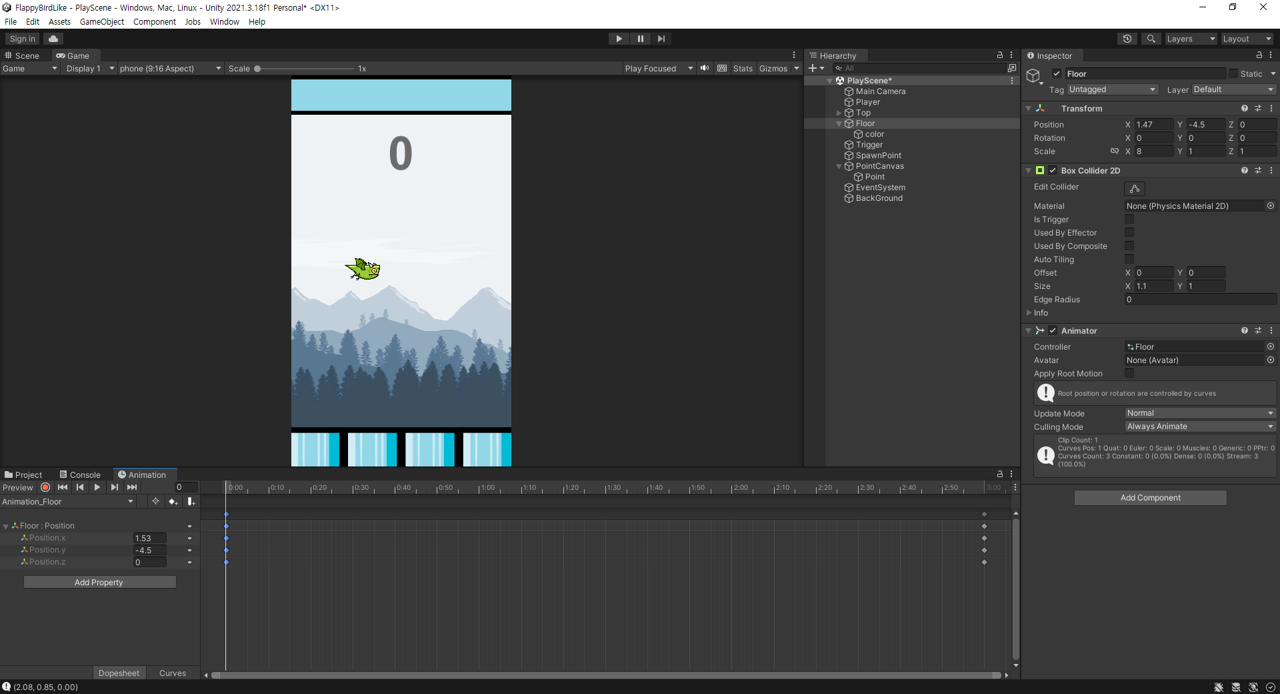Enable the Auto Tiling checkbox
Viewport: 1280px width, 694px height.
[1129, 259]
